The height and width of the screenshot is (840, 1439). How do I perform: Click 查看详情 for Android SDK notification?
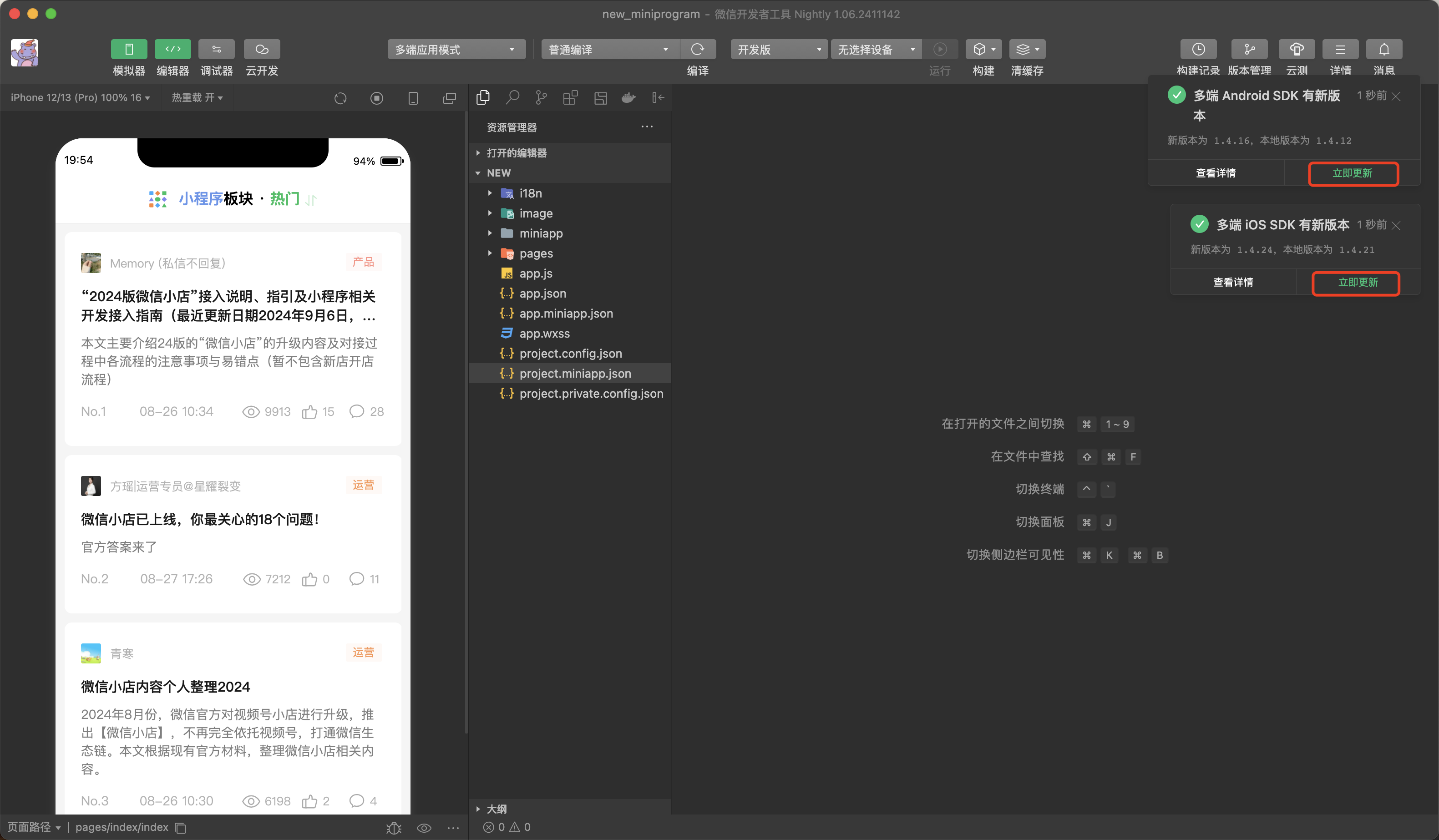pyautogui.click(x=1216, y=173)
